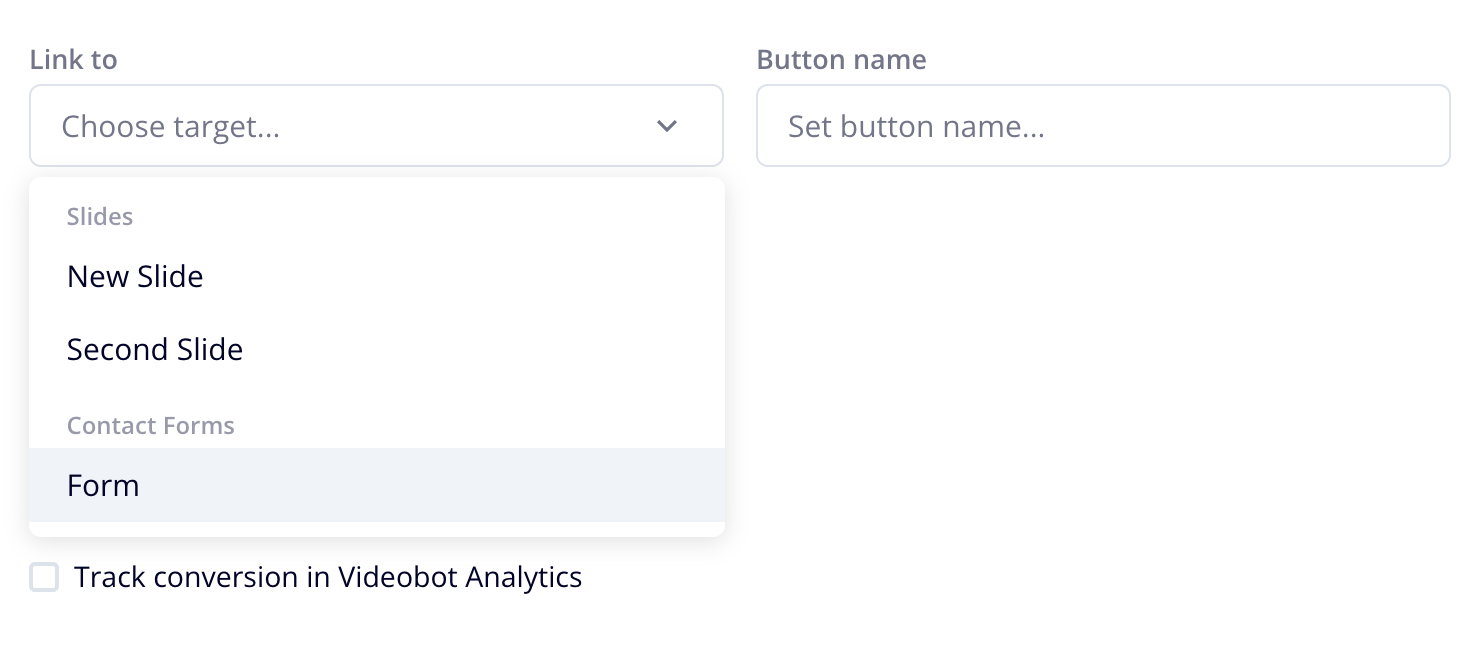Click the Choose target placeholder text
Image resolution: width=1471 pixels, height=670 pixels.
pyautogui.click(x=172, y=126)
